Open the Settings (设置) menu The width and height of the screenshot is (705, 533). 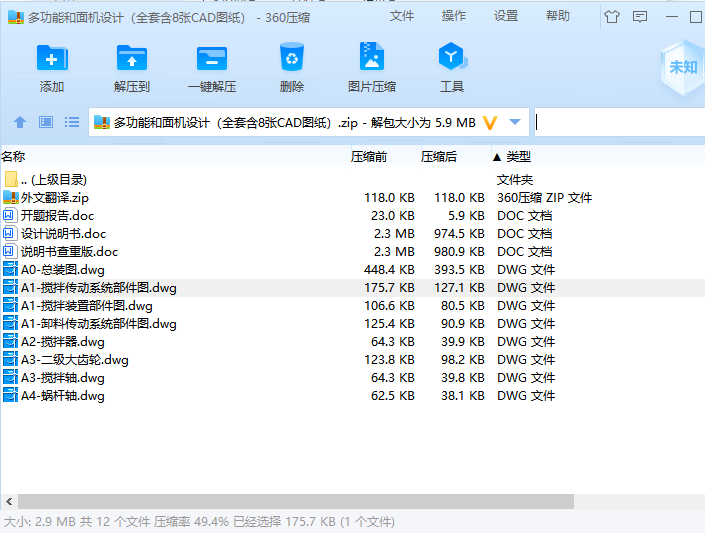506,16
